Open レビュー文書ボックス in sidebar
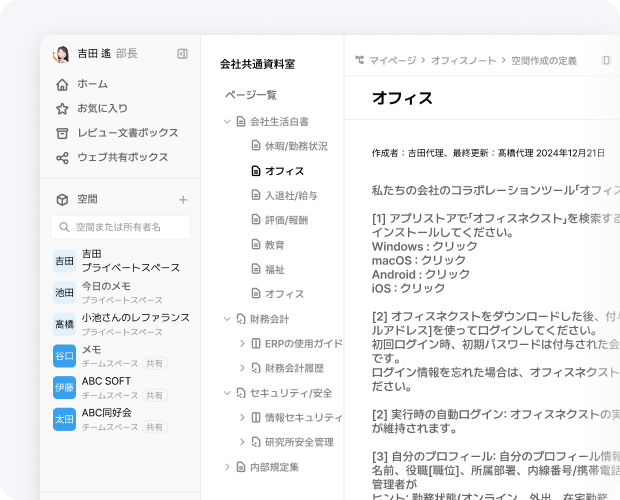The width and height of the screenshot is (620, 500). tap(127, 133)
